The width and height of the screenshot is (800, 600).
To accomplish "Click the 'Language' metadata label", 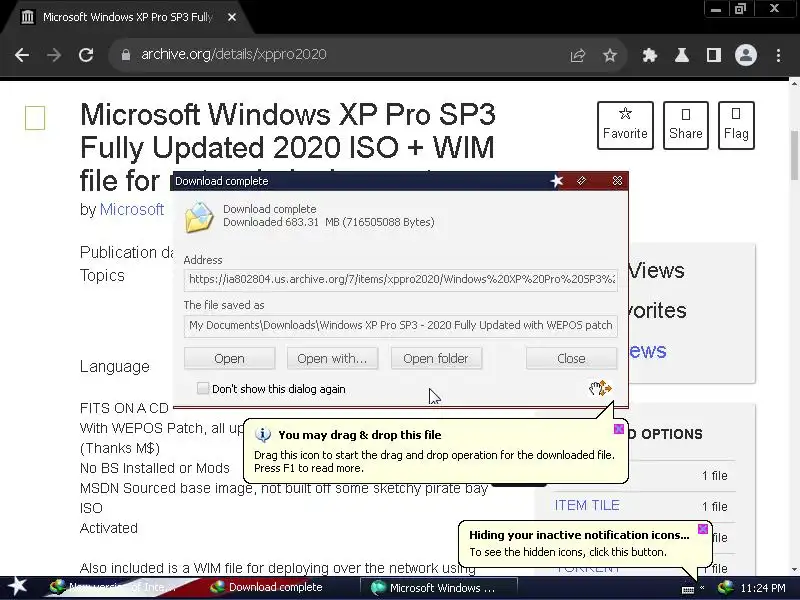I will point(115,367).
